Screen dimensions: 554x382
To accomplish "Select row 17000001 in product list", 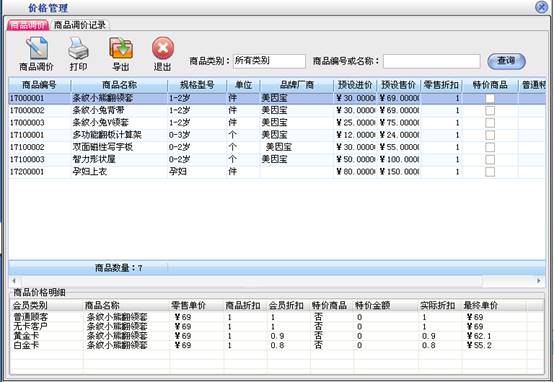I will (x=277, y=98).
